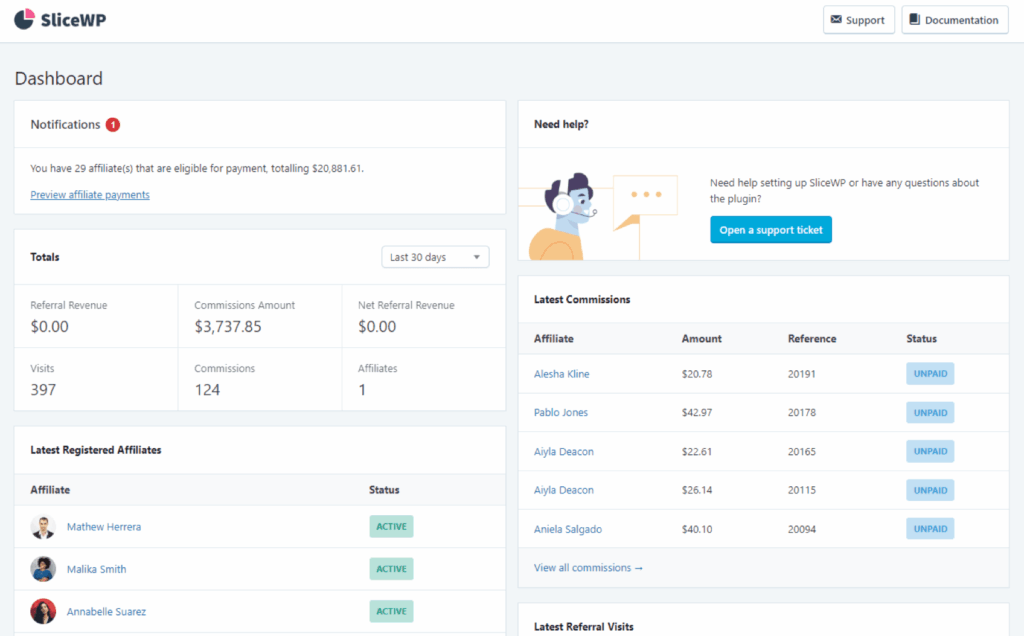The width and height of the screenshot is (1024, 636).
Task: Click the reference number 20191 row entry
Action: [x=801, y=373]
